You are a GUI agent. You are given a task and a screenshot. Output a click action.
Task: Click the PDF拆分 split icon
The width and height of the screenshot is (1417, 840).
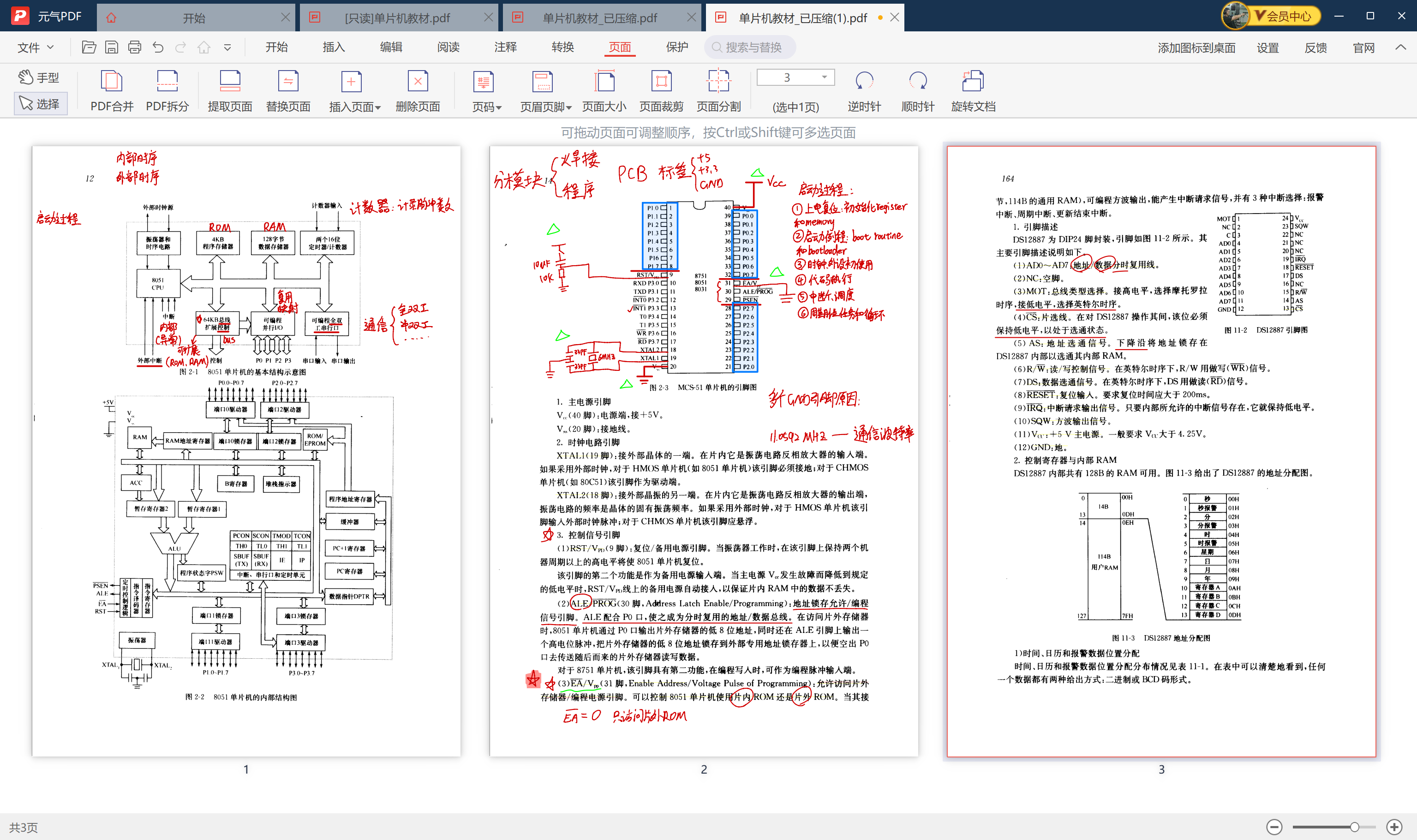click(x=167, y=91)
